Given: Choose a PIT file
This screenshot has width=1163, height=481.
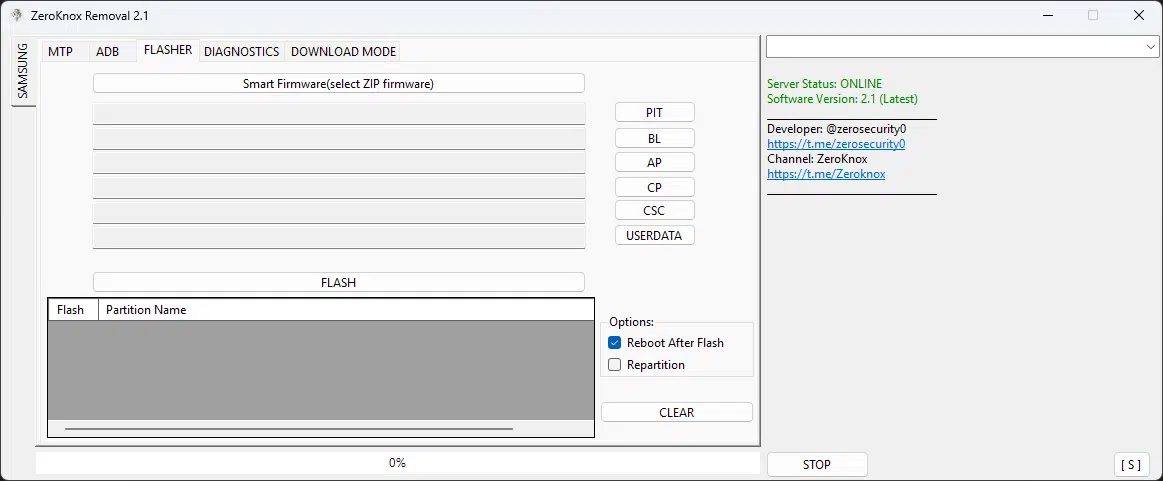Looking at the screenshot, I should coord(654,113).
